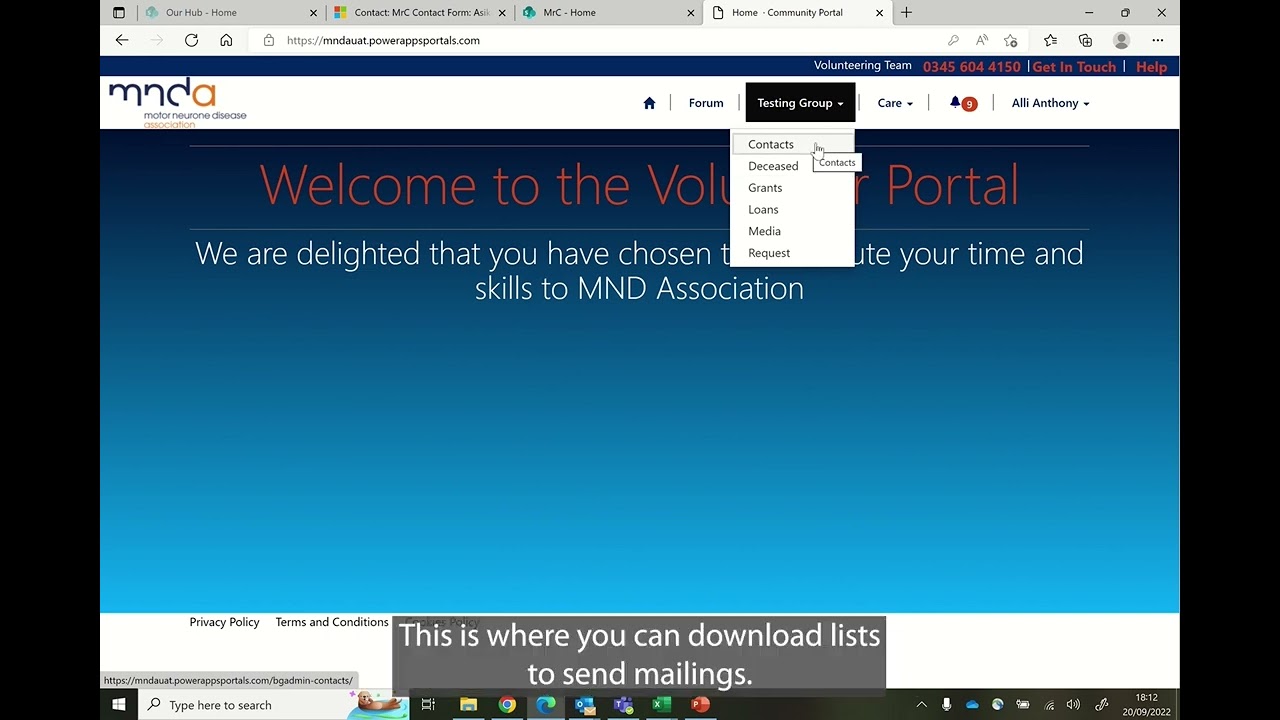
Task: Click the MND Association logo
Action: pyautogui.click(x=178, y=104)
